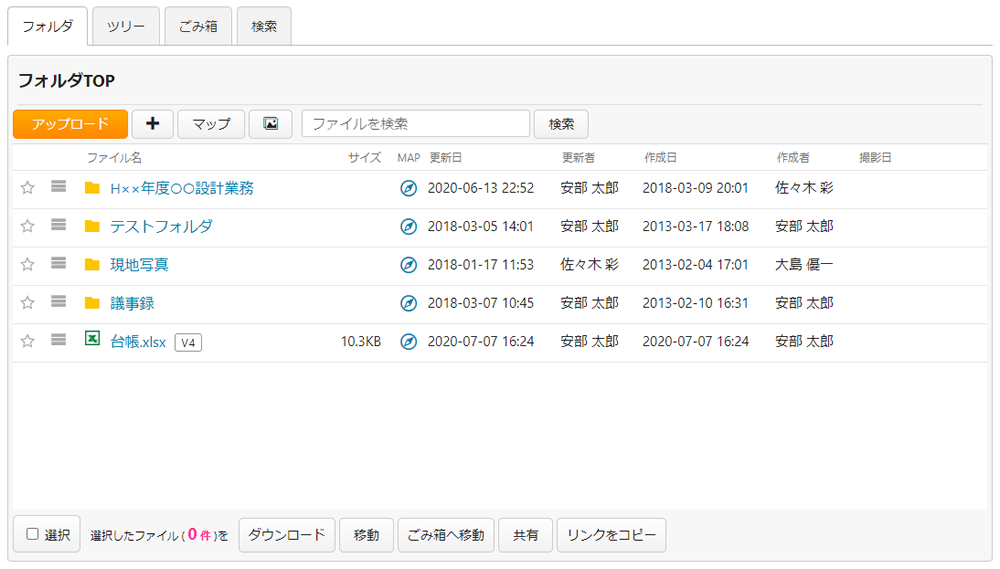Viewport: 1000px width, 569px height.
Task: Open the H××年度○○設計業務 folder link
Action: pyautogui.click(x=181, y=188)
